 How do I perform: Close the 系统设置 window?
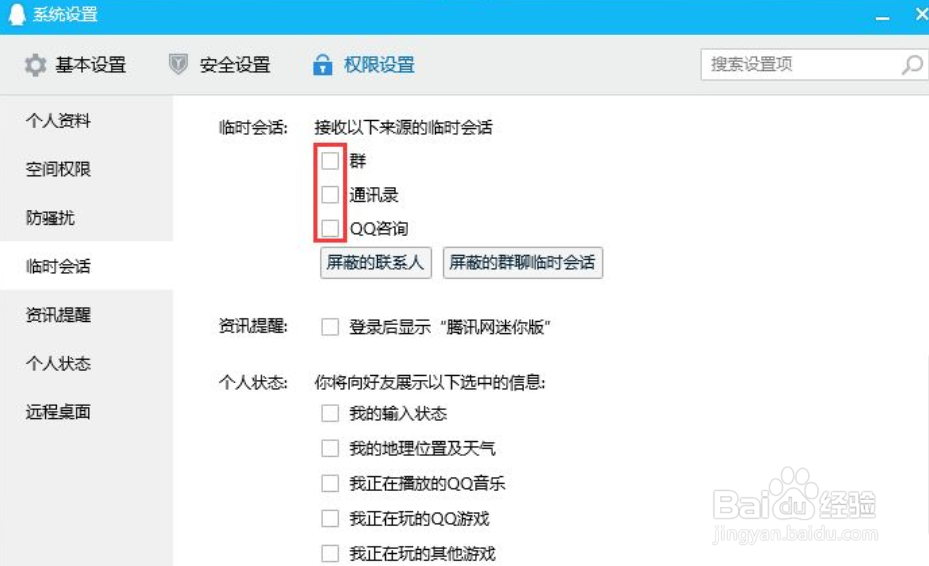pyautogui.click(x=921, y=14)
